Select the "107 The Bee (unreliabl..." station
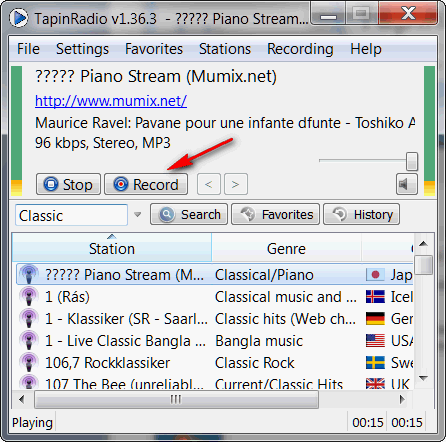 [x=124, y=383]
